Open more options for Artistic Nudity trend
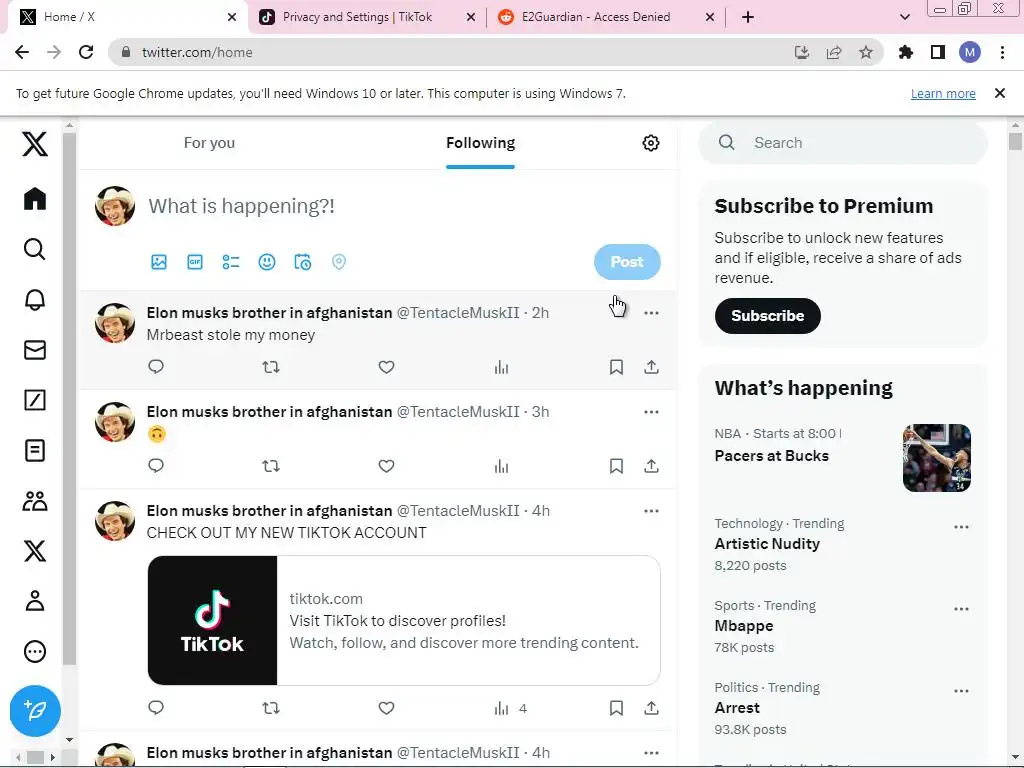1024x768 pixels. coord(961,527)
